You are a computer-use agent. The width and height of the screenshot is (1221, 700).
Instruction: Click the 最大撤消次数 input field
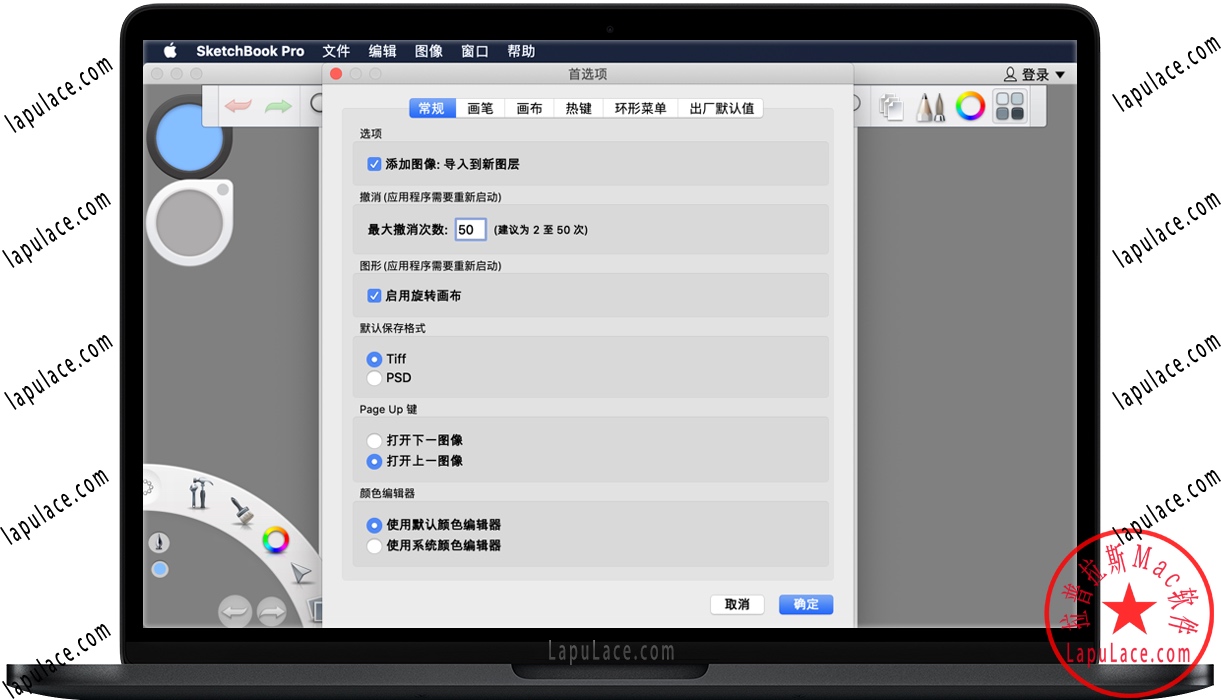(x=470, y=229)
